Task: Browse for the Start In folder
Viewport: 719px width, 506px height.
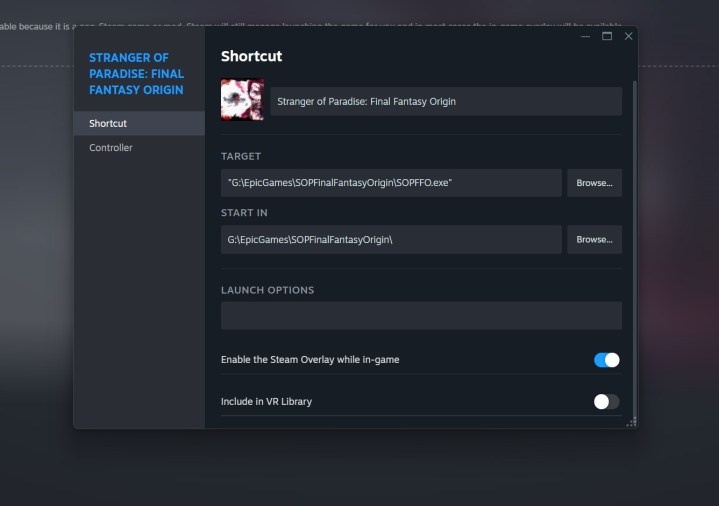Action: pyautogui.click(x=594, y=239)
